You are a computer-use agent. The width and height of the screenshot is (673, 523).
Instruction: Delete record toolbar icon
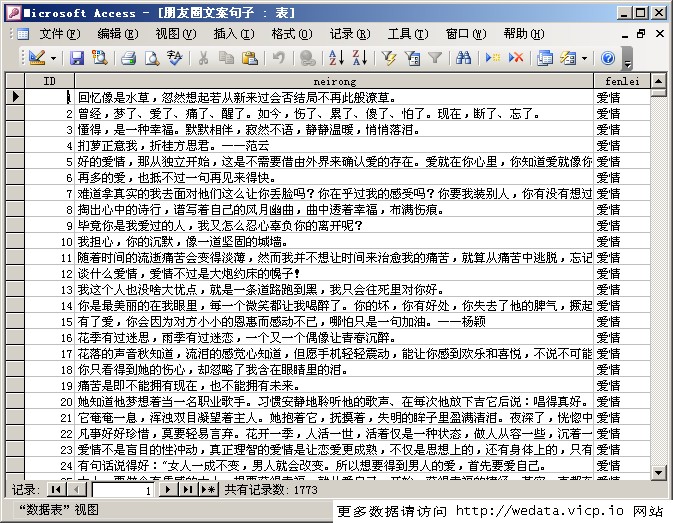click(x=515, y=57)
